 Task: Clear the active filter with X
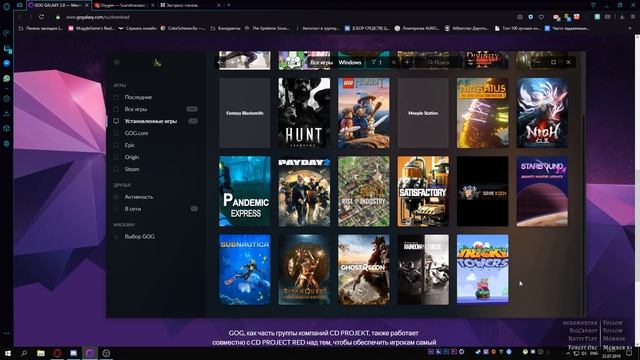click(x=394, y=62)
